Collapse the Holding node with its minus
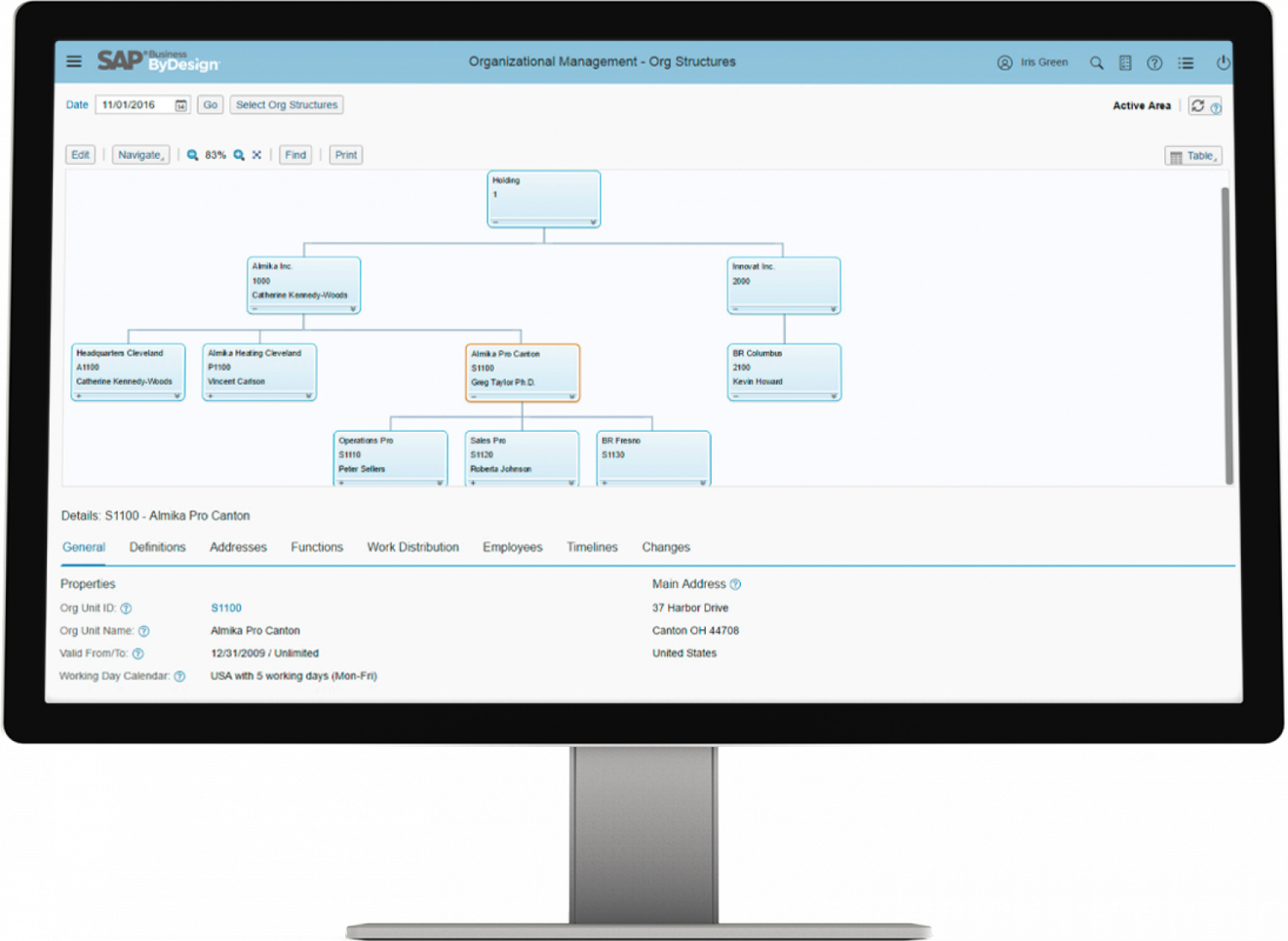The width and height of the screenshot is (1288, 941). 495,222
